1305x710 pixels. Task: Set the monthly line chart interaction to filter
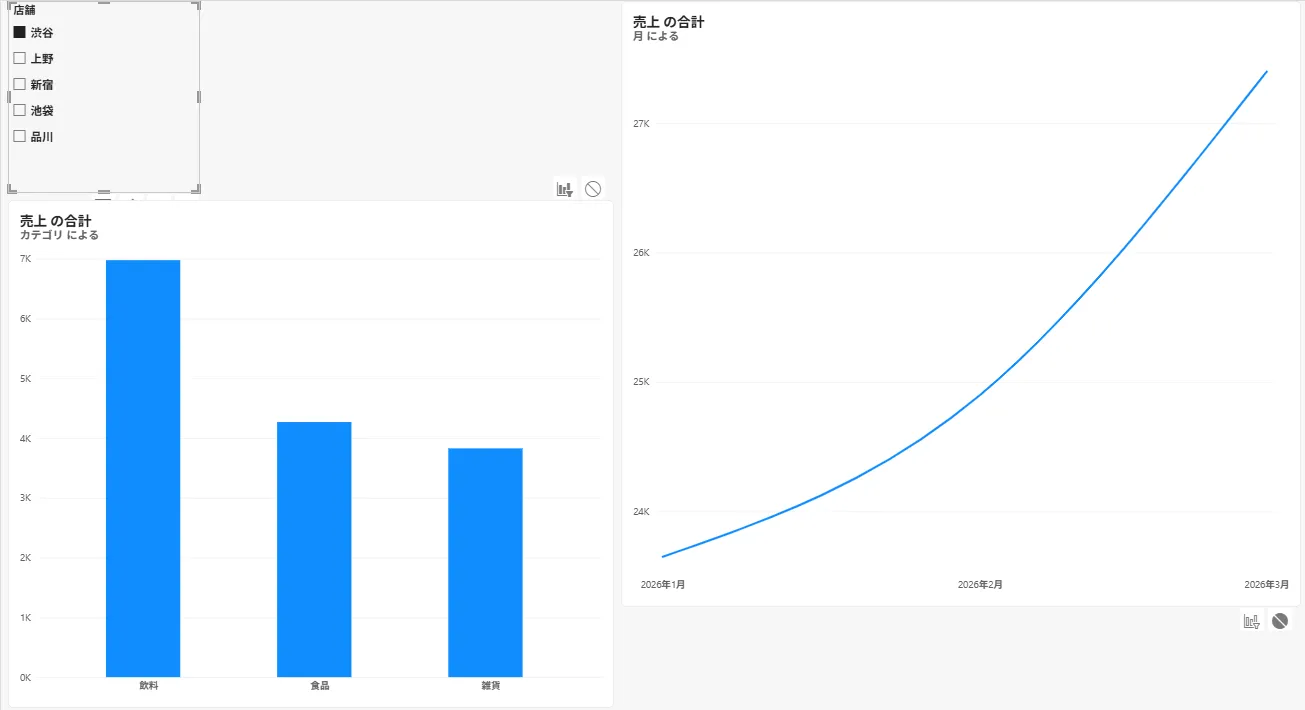point(1252,621)
